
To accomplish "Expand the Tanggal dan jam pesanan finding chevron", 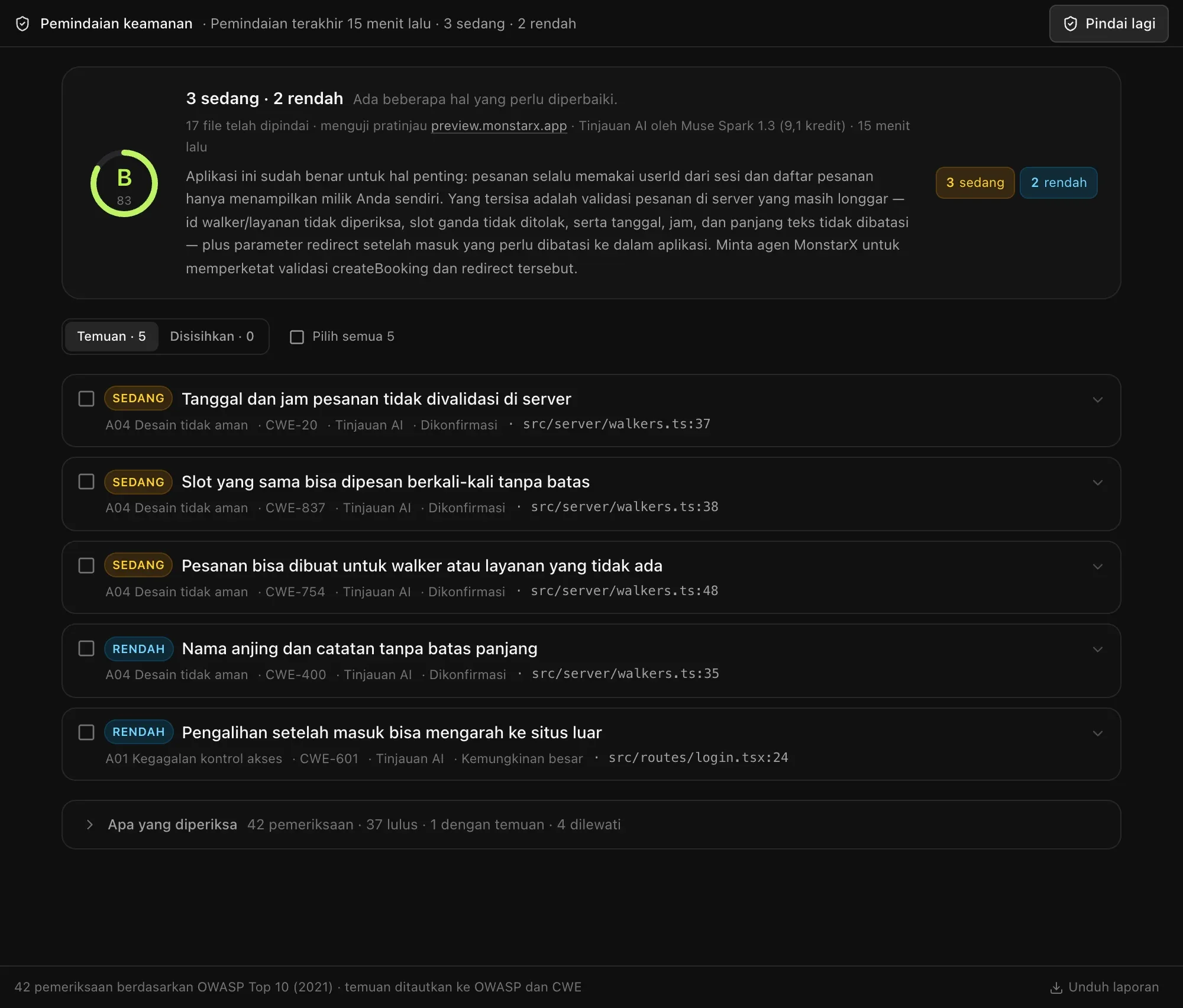I will pyautogui.click(x=1098, y=400).
